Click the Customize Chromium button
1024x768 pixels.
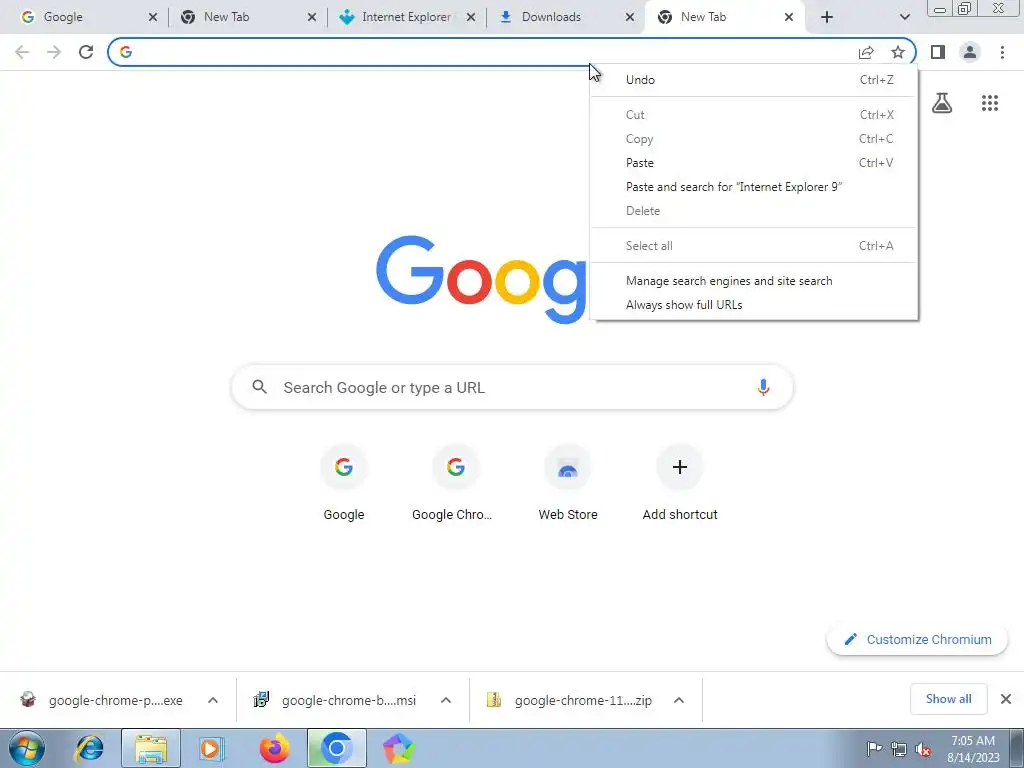tap(917, 639)
